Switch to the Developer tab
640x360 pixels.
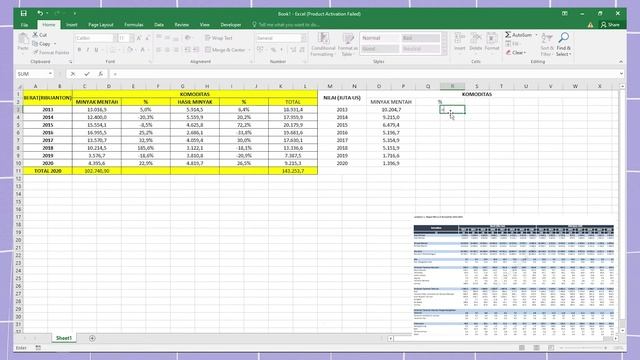(231, 25)
